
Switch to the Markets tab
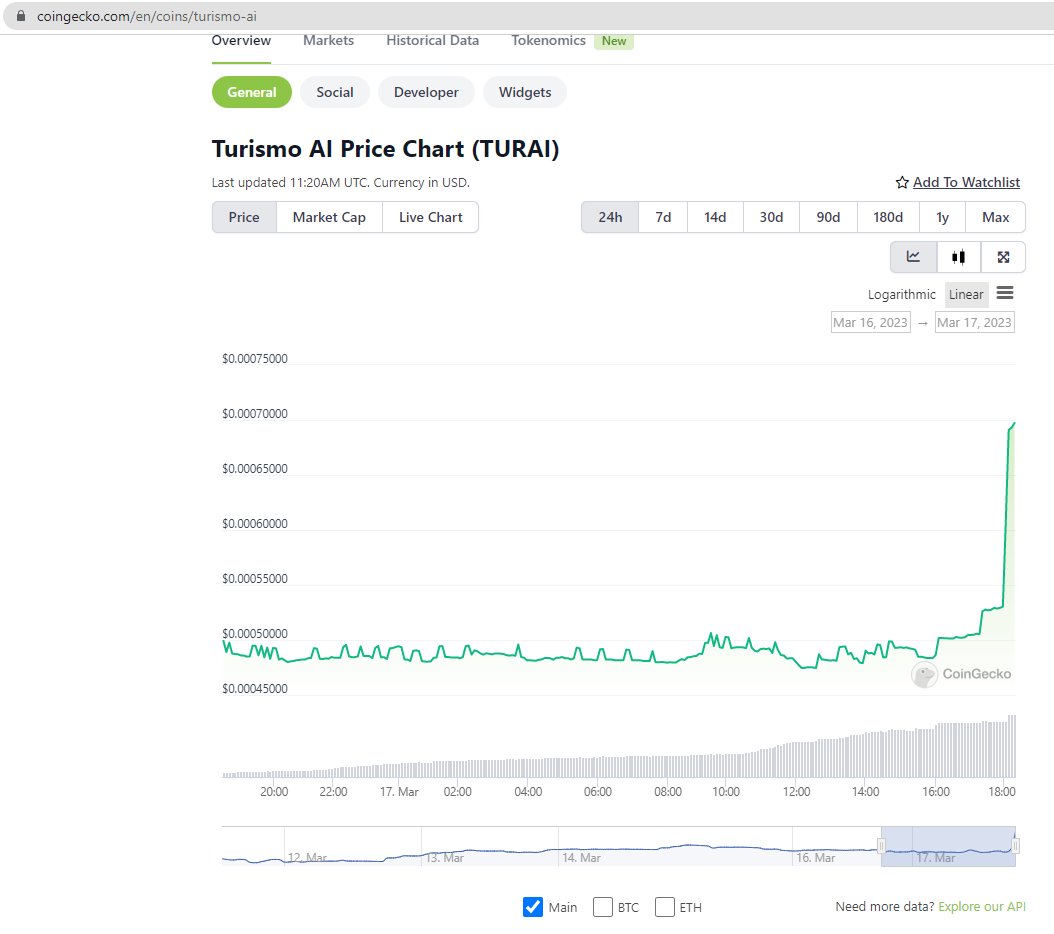(328, 40)
